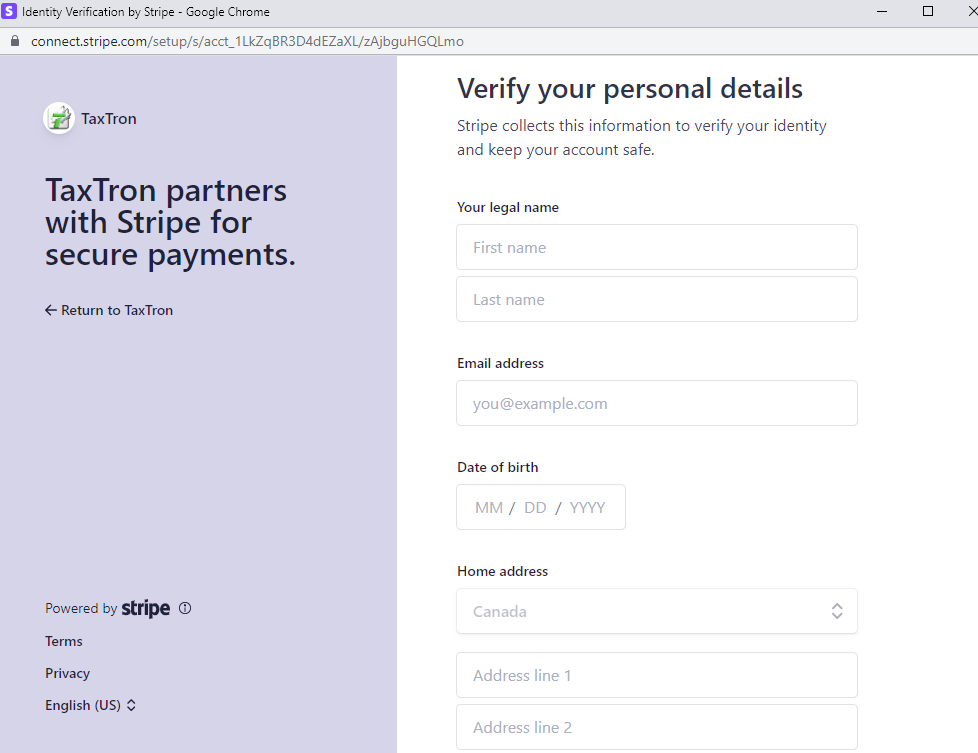Maximize the Chrome window
This screenshot has height=753, width=978.
(x=928, y=11)
